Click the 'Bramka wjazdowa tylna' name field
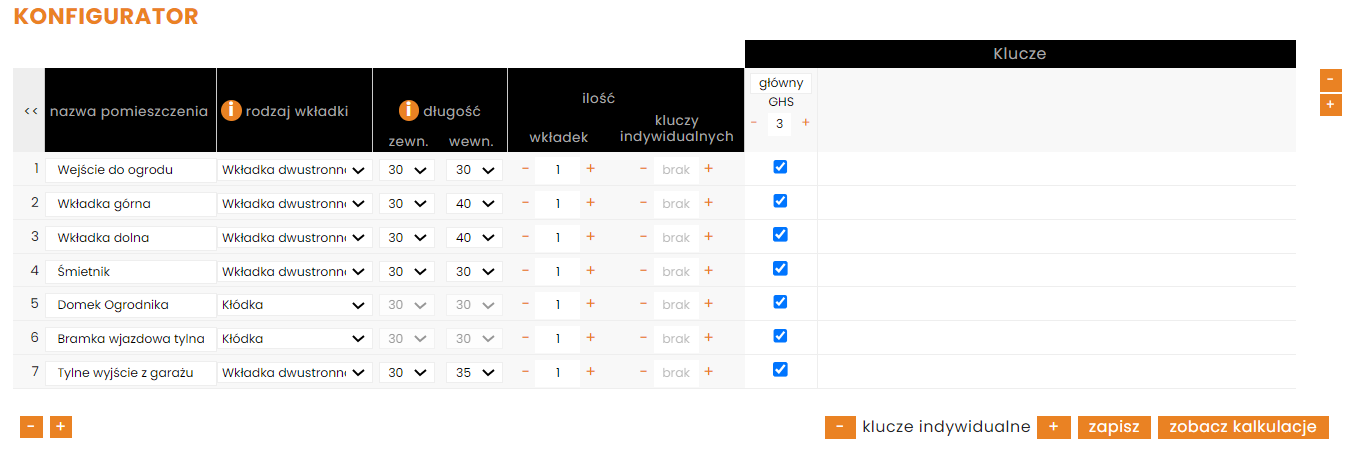 [131, 338]
